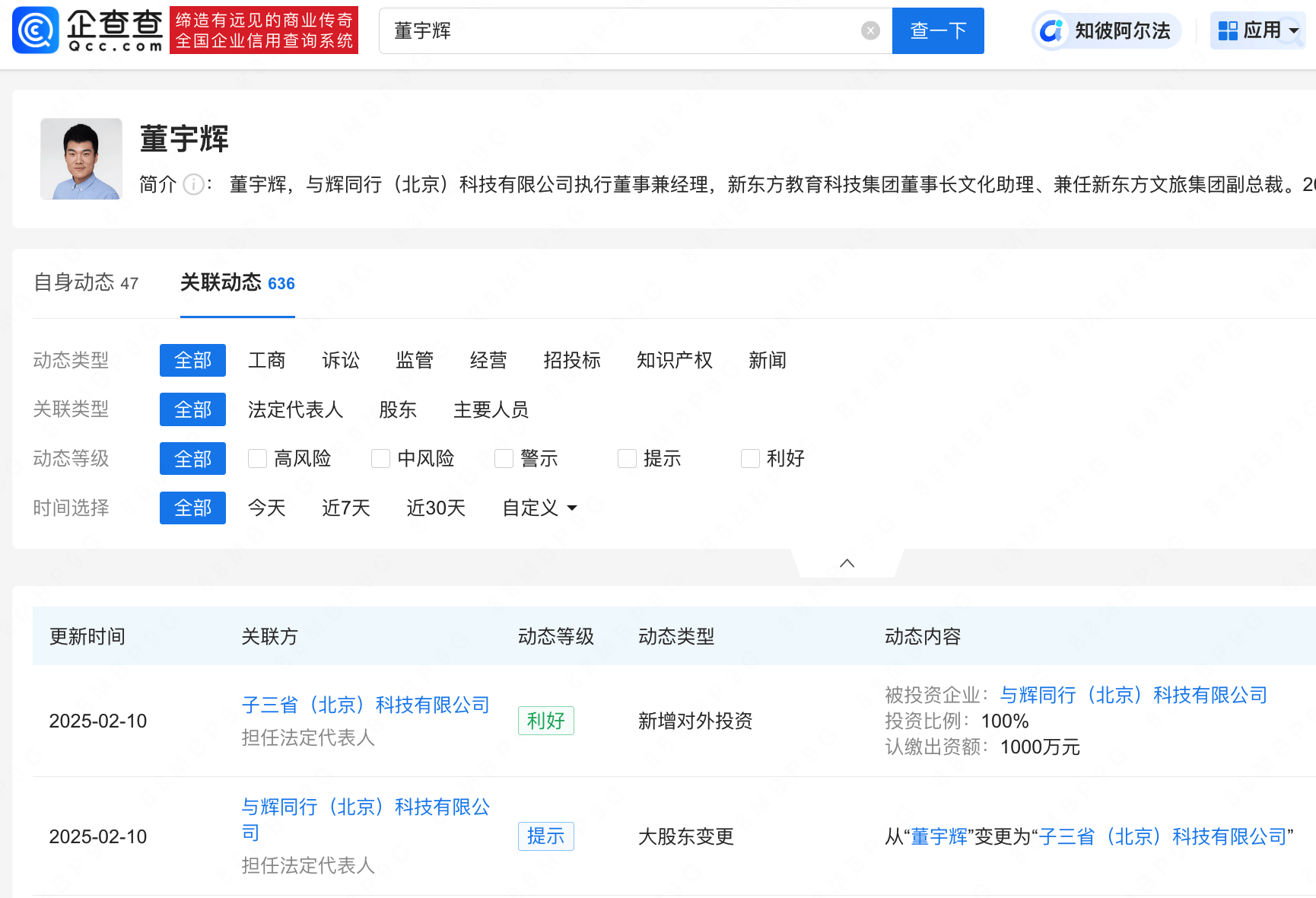Switch to the 自身动态 47 tab
The height and width of the screenshot is (898, 1316).
pyautogui.click(x=86, y=283)
